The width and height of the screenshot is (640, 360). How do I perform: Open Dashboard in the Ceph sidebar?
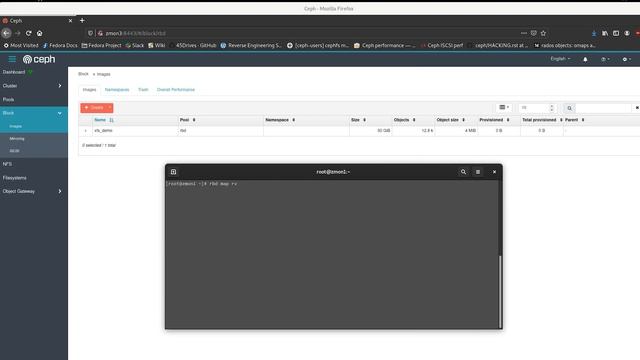coord(14,72)
